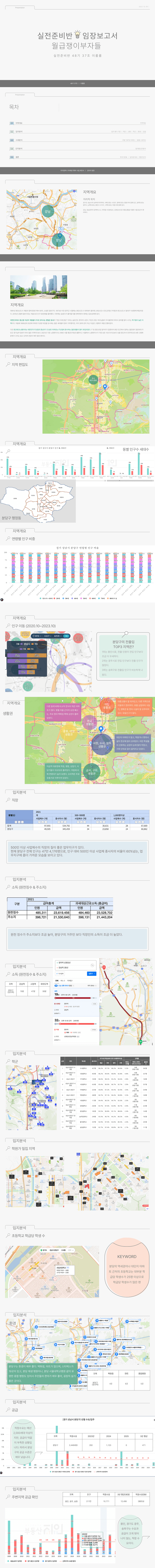The image size is (155, 1568).
Task: Click the '입지분석' tab above the 환경 heading
Action: 20,1315
